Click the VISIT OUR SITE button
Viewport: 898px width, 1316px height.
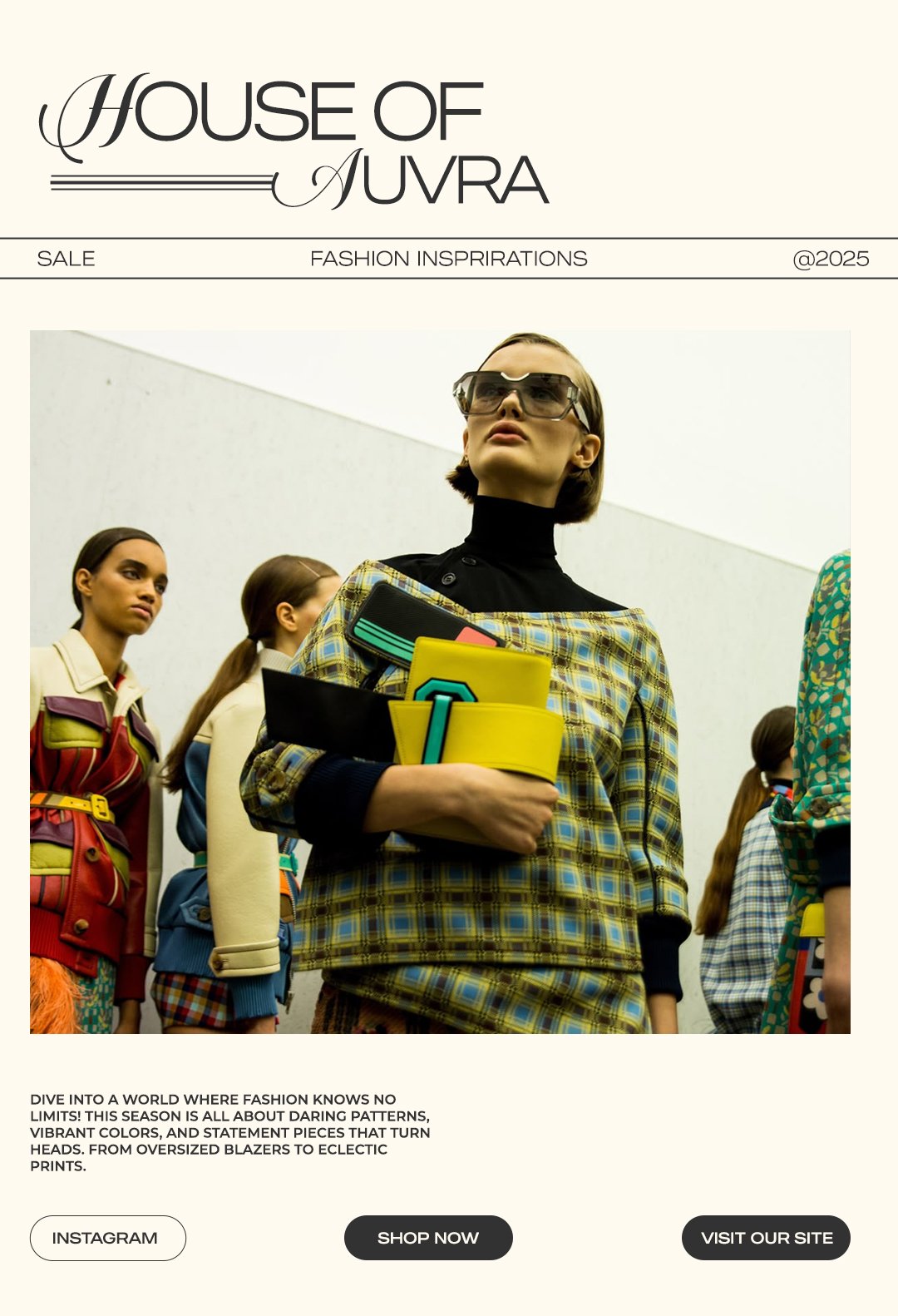coord(766,1238)
